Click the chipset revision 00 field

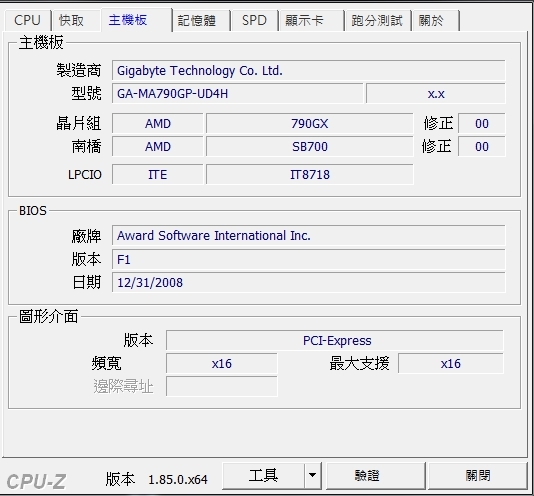(482, 123)
